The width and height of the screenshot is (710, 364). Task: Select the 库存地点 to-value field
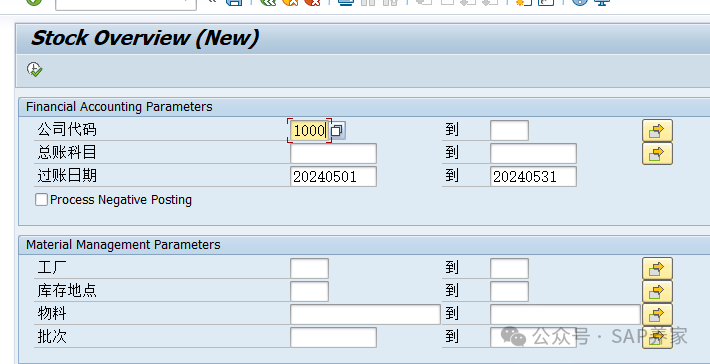pos(509,292)
